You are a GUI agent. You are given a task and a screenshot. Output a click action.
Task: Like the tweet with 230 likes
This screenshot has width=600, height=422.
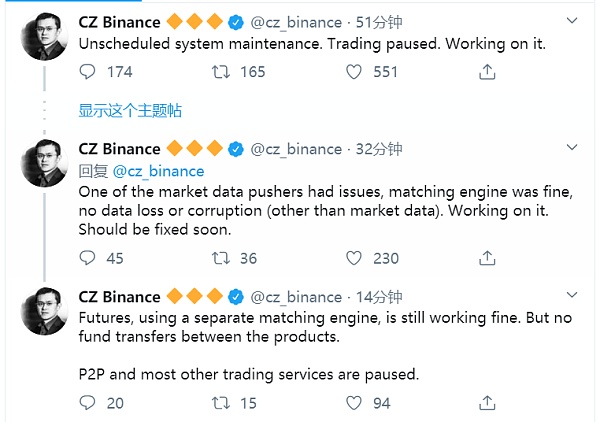tap(353, 258)
